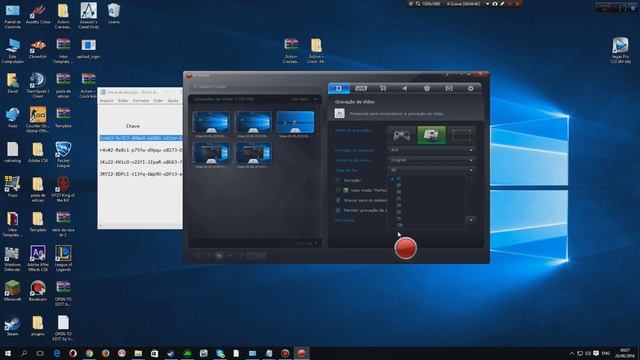640x360 pixels.
Task: Select the Clownfish desktop icon
Action: coord(38,49)
